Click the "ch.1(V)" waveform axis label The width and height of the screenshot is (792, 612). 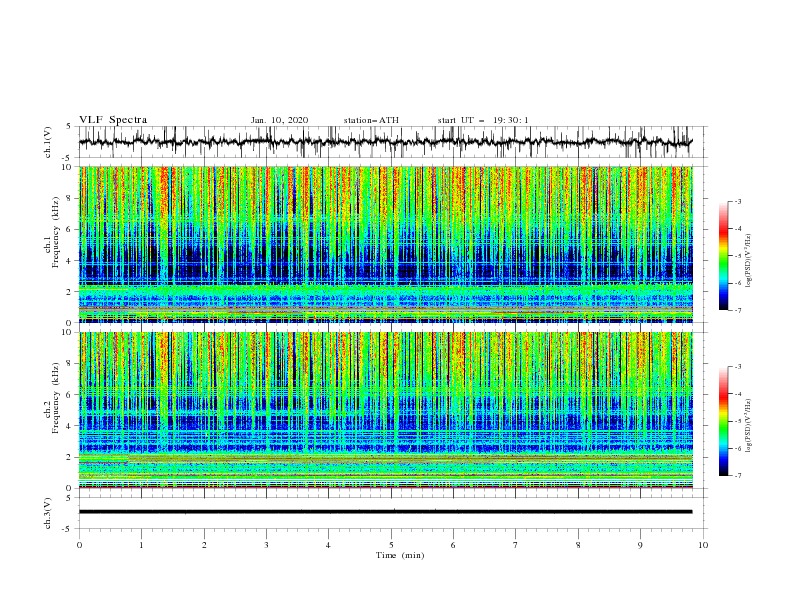pyautogui.click(x=48, y=142)
